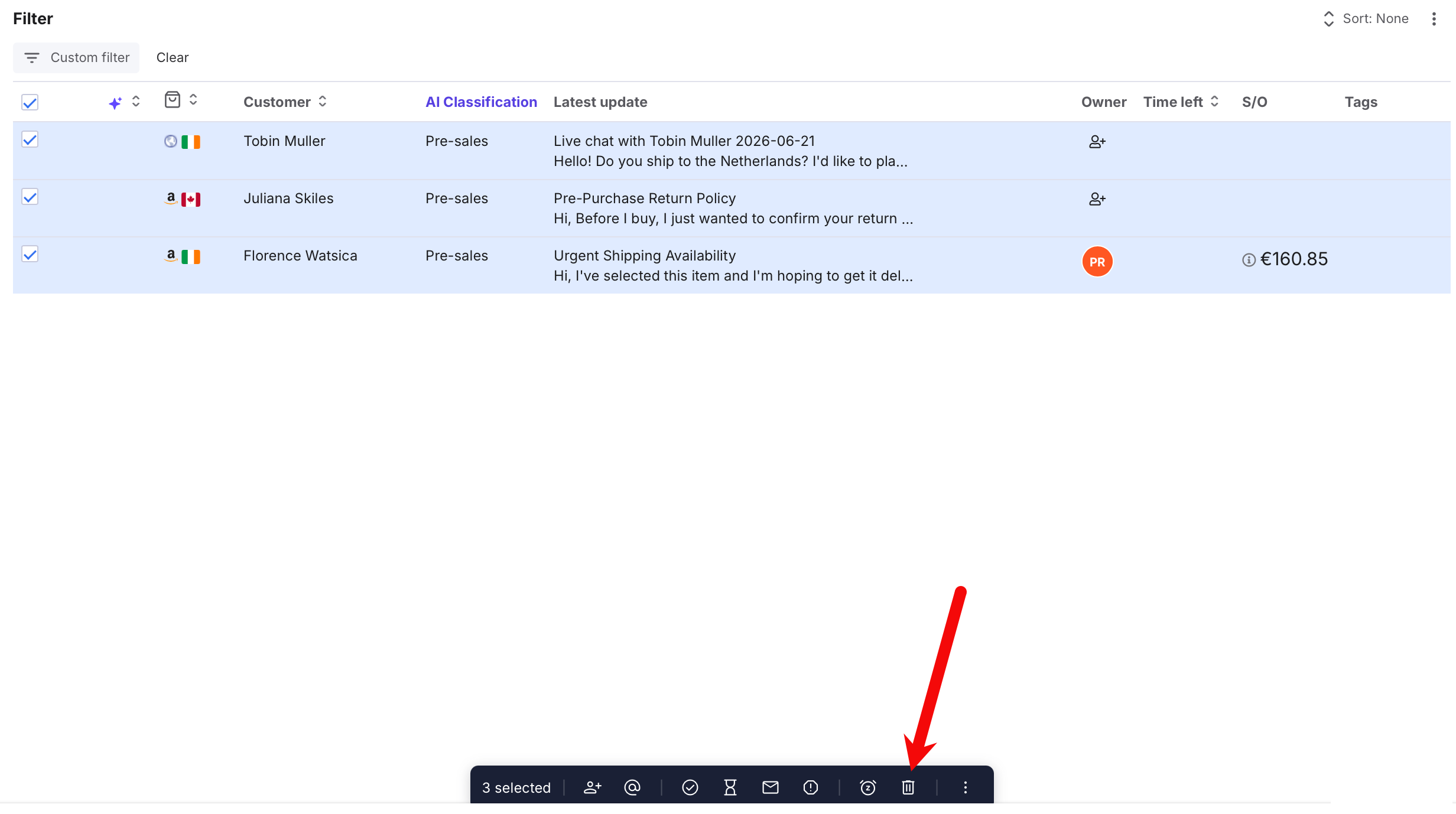Open Florence Watsica customer name
This screenshot has height=814, width=1456.
300,256
